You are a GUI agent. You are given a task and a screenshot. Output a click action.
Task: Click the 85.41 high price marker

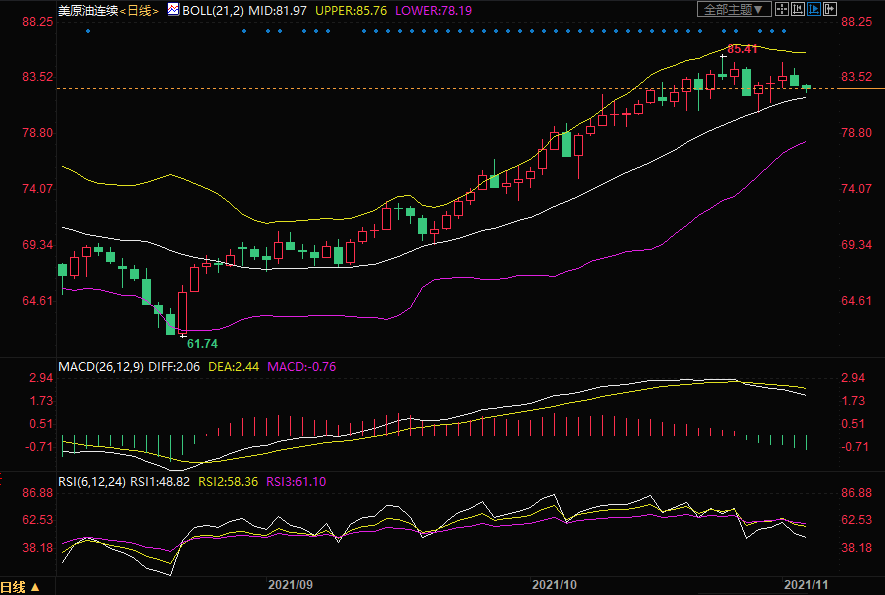(x=741, y=49)
